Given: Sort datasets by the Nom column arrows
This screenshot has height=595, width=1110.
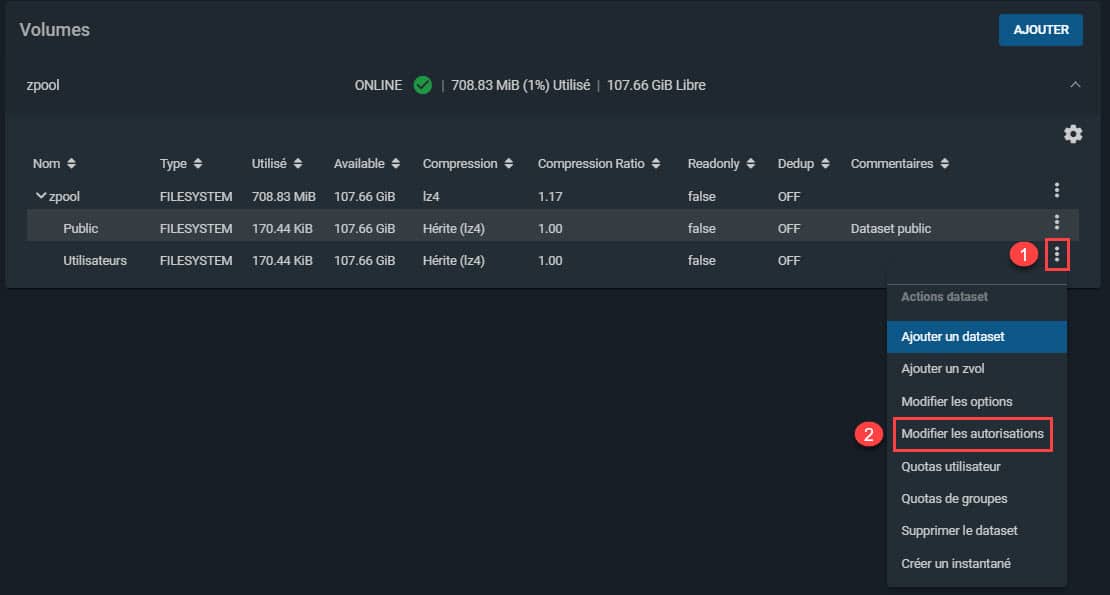Looking at the screenshot, I should [x=71, y=163].
